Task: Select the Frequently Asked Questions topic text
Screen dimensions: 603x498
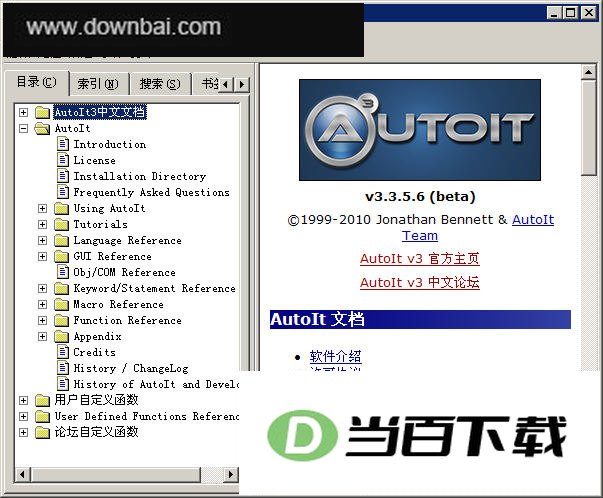Action: [151, 192]
